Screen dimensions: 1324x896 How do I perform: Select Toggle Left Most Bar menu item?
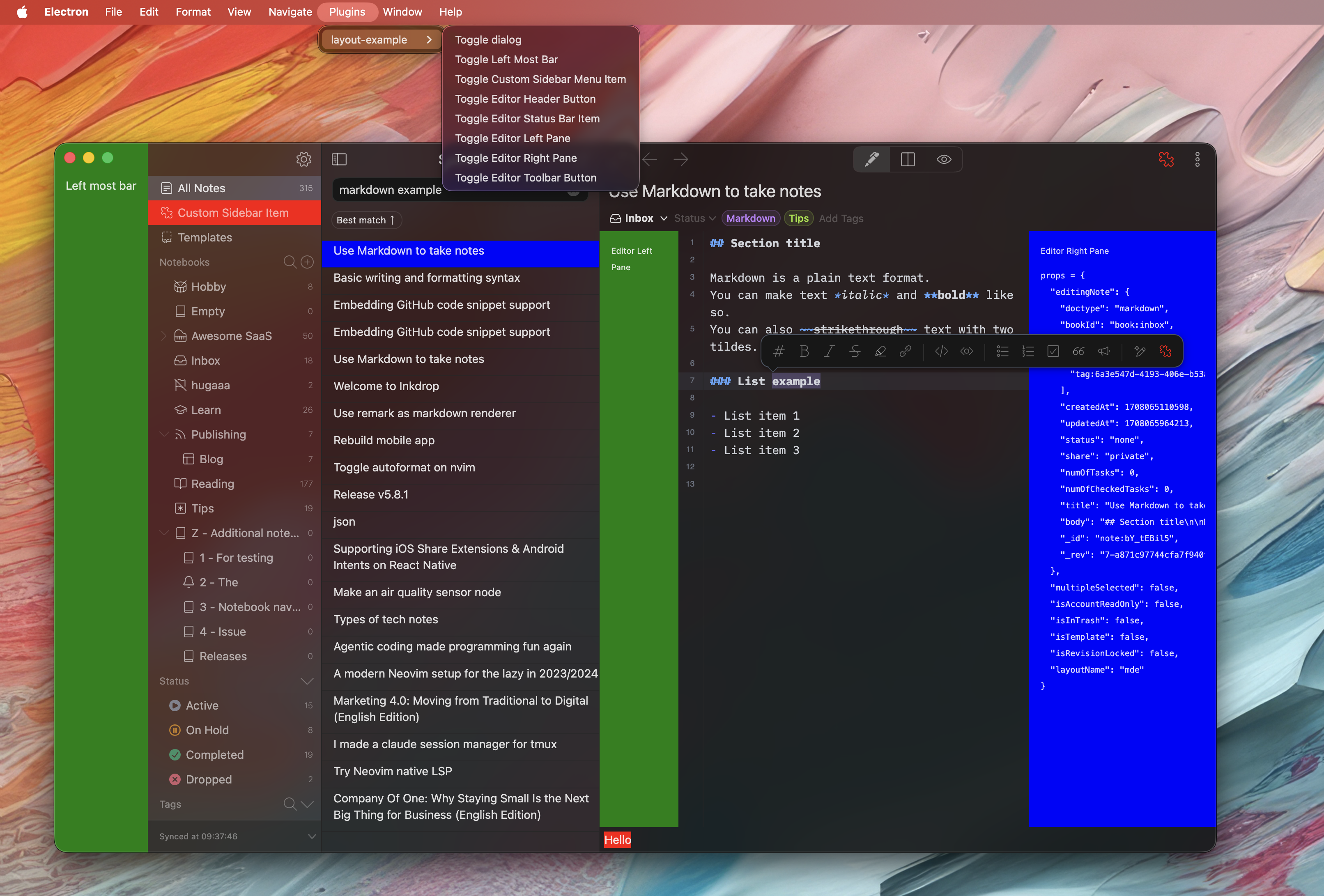click(x=540, y=59)
